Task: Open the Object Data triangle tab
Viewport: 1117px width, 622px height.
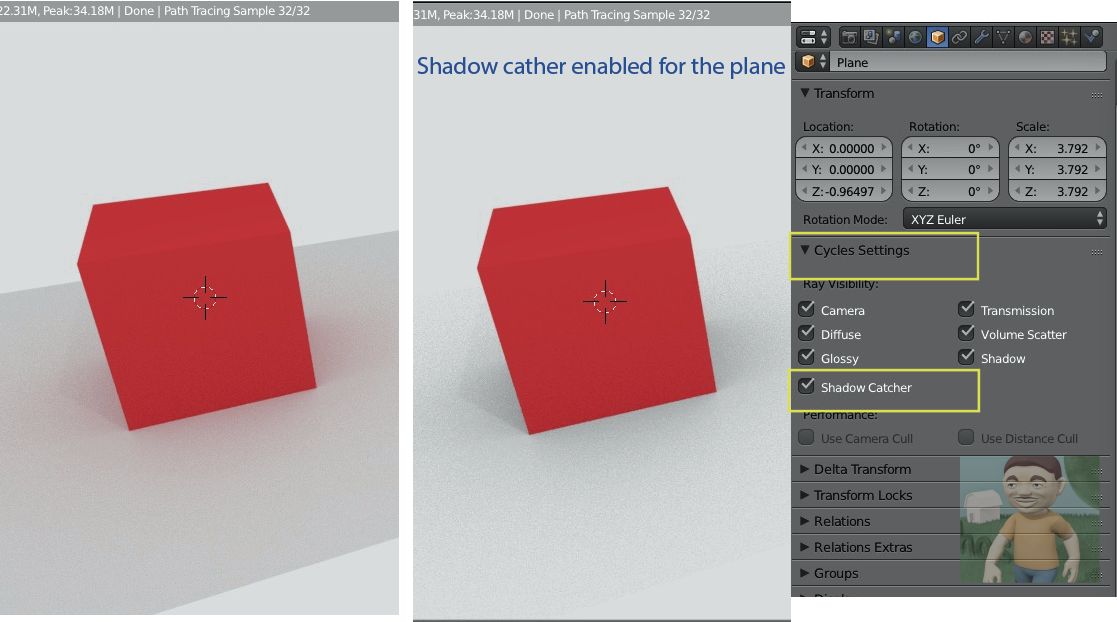Action: [x=1004, y=37]
